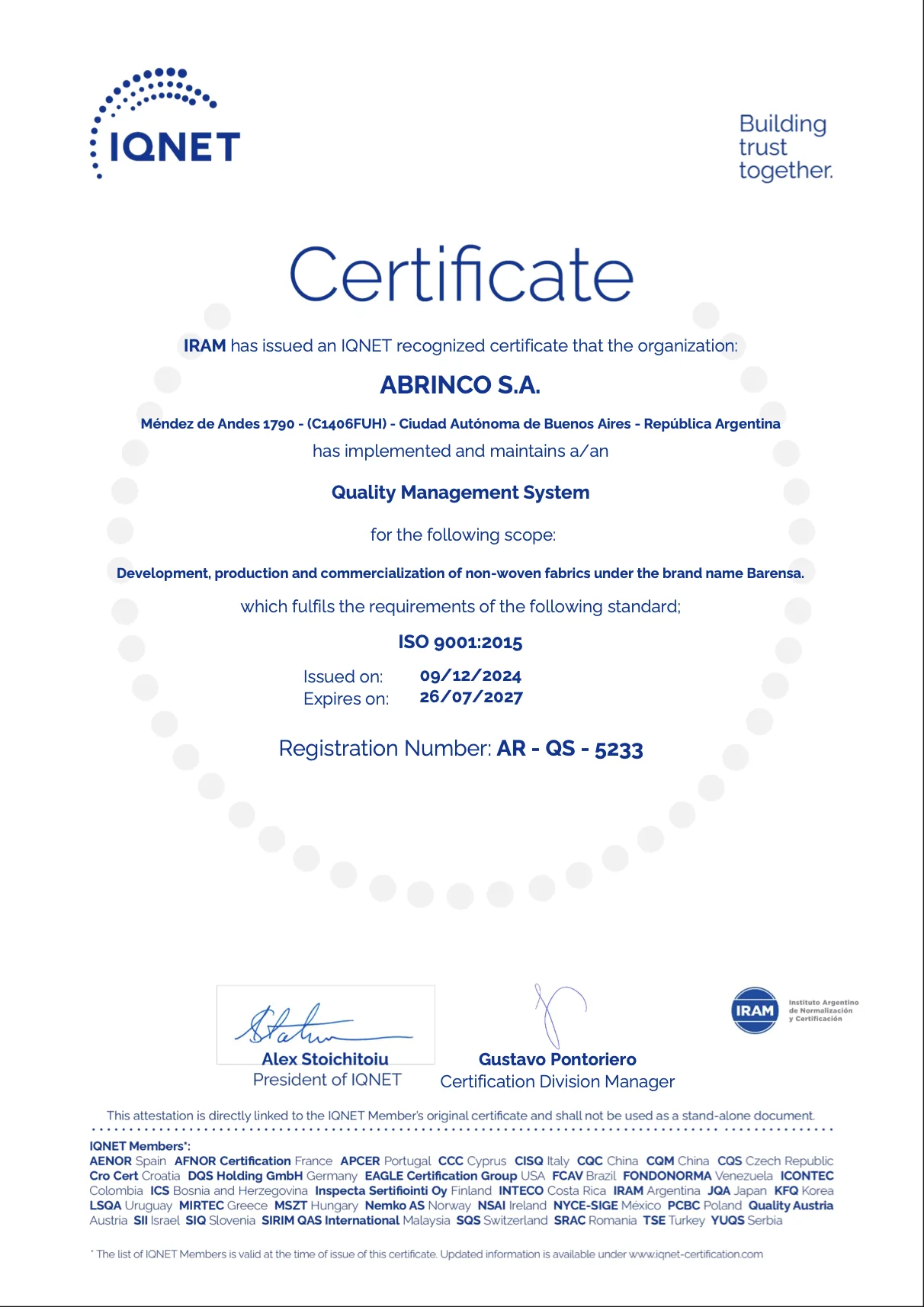Click 'AFNOR Certification' in members list
Screen dimensions: 924x1307
(x=233, y=1161)
